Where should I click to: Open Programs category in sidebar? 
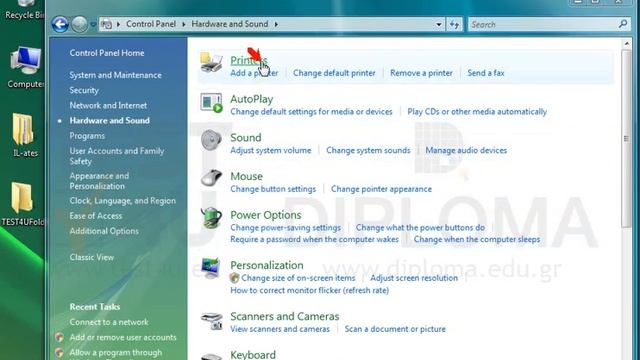click(x=87, y=136)
